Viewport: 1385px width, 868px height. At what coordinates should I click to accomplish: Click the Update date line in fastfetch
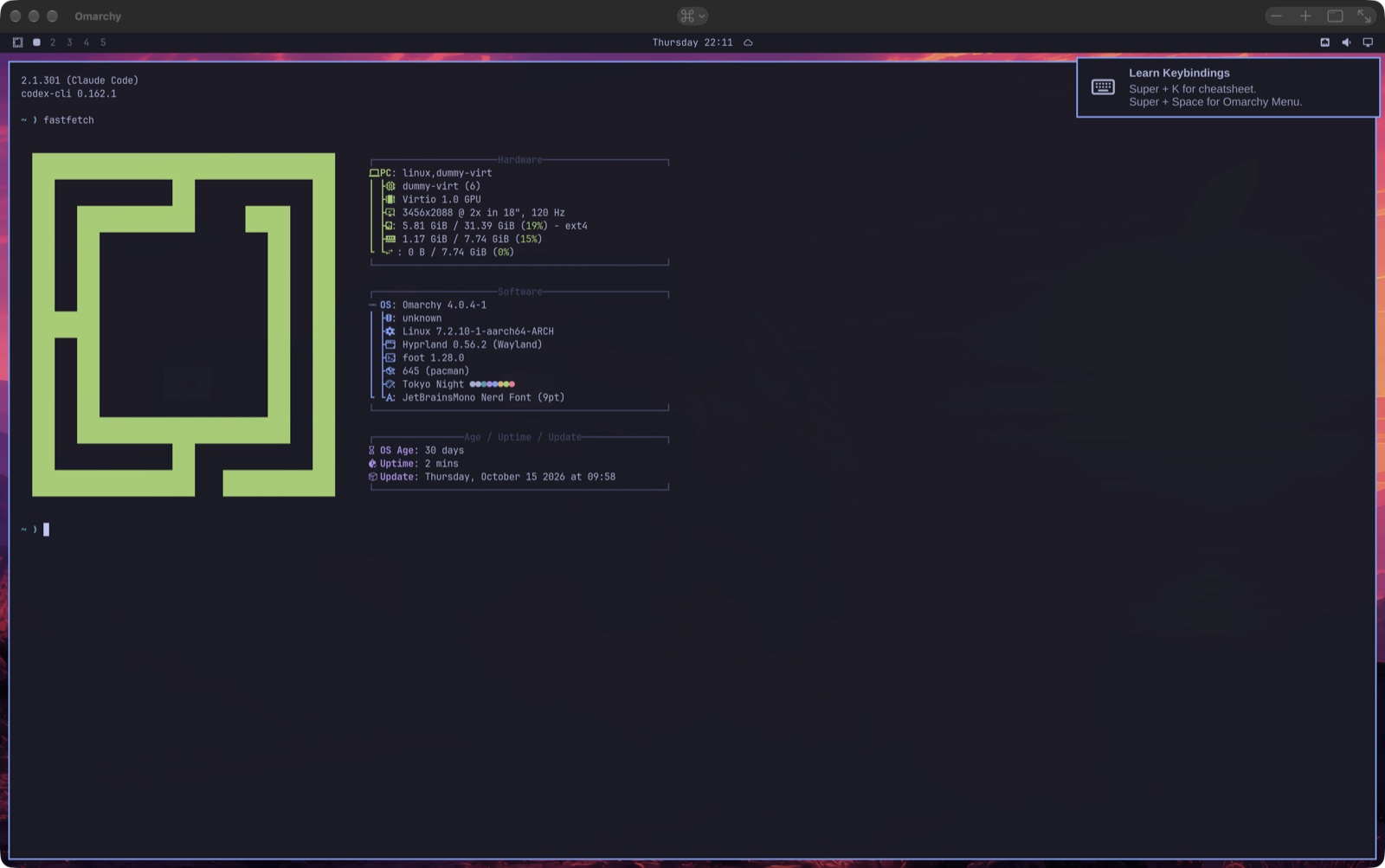pos(492,477)
